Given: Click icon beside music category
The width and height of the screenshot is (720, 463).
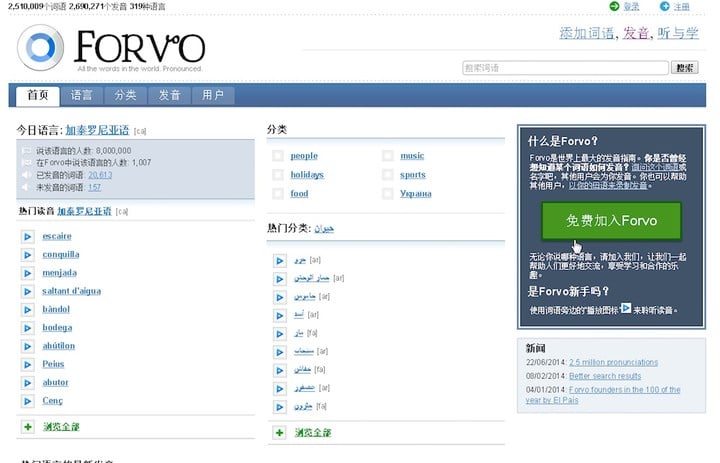Looking at the screenshot, I should (x=388, y=156).
